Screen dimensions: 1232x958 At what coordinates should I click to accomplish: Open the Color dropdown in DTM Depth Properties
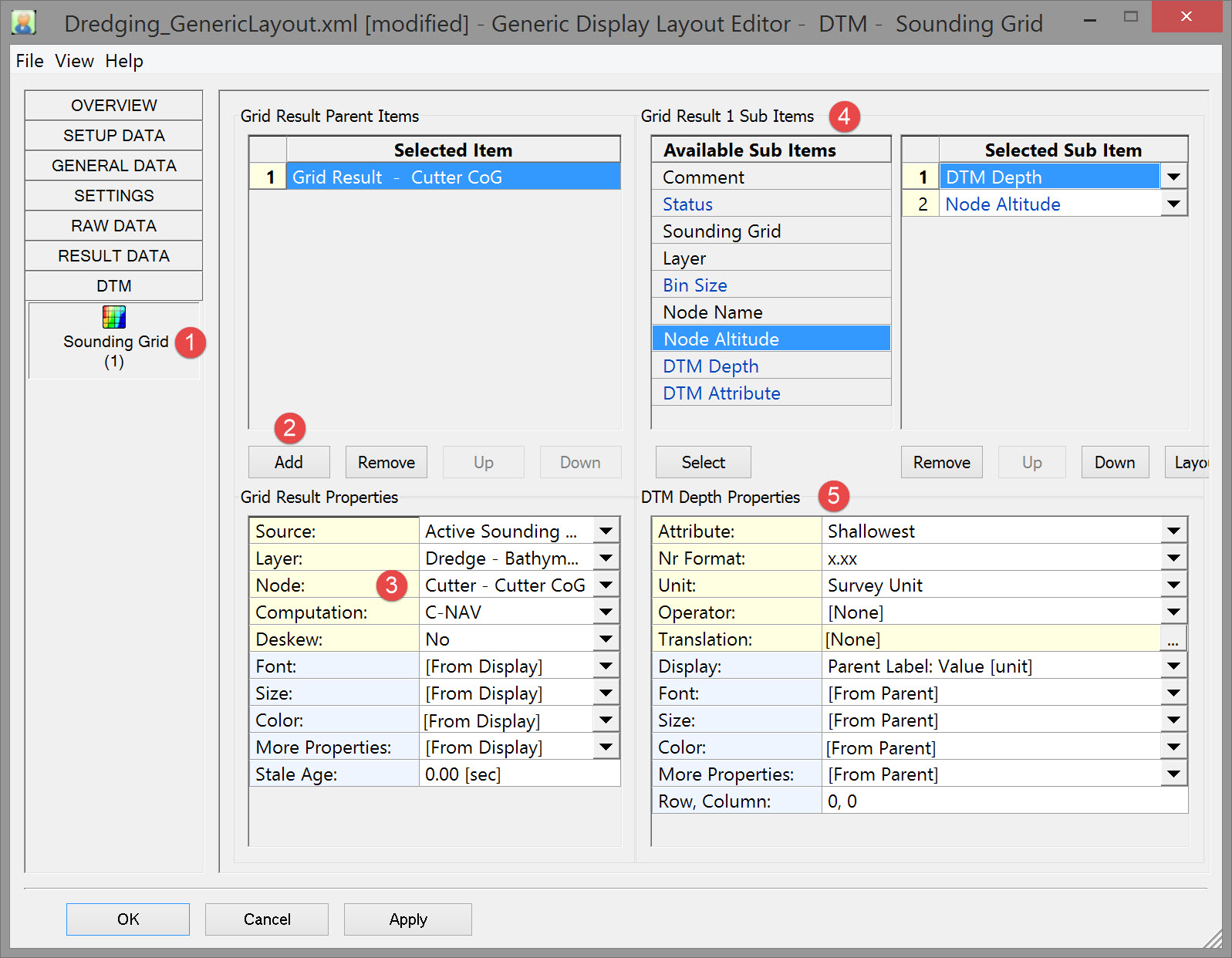[x=1173, y=747]
